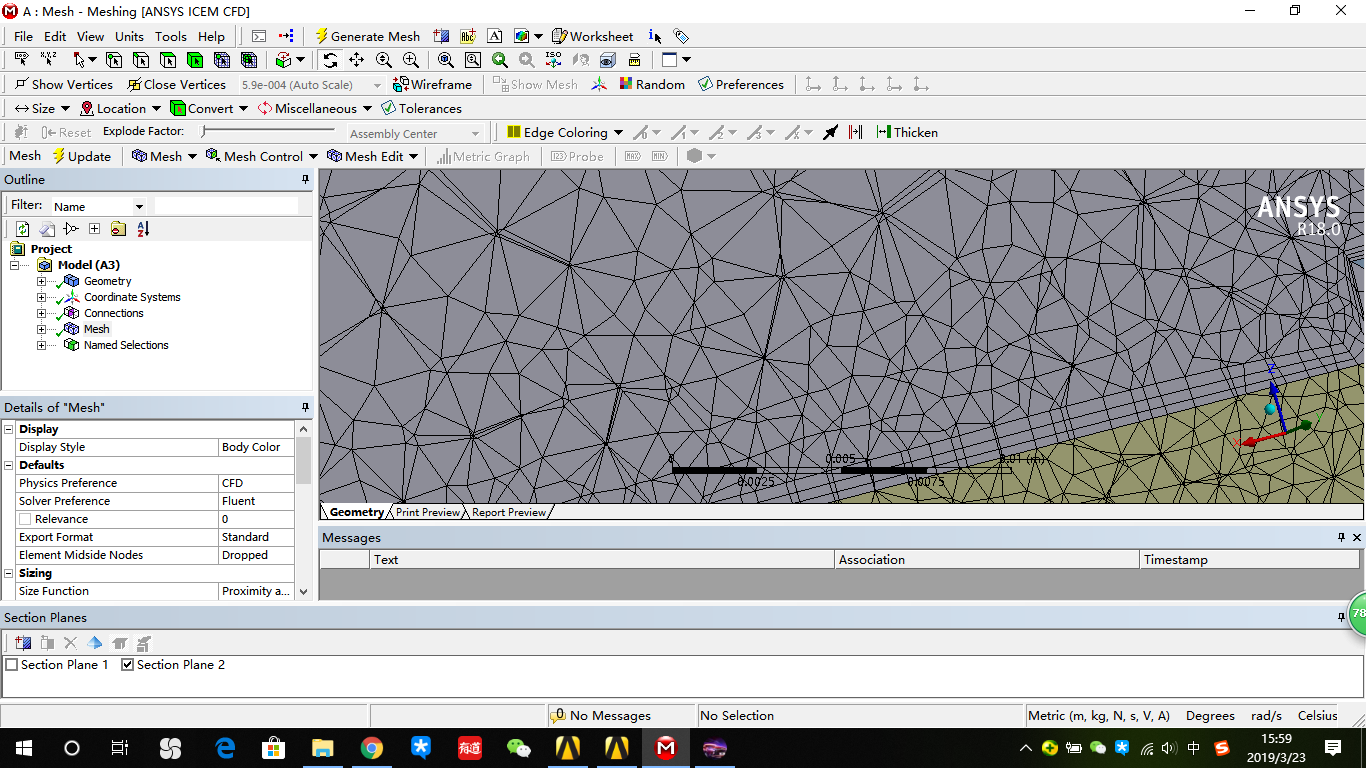Viewport: 1366px width, 768px height.
Task: Switch to the Print Preview tab
Action: 426,512
